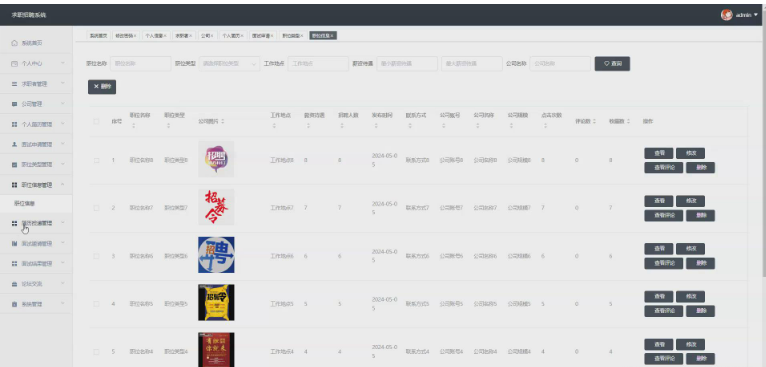Click 查看 button in row 1
This screenshot has height=367, width=766.
(x=659, y=153)
